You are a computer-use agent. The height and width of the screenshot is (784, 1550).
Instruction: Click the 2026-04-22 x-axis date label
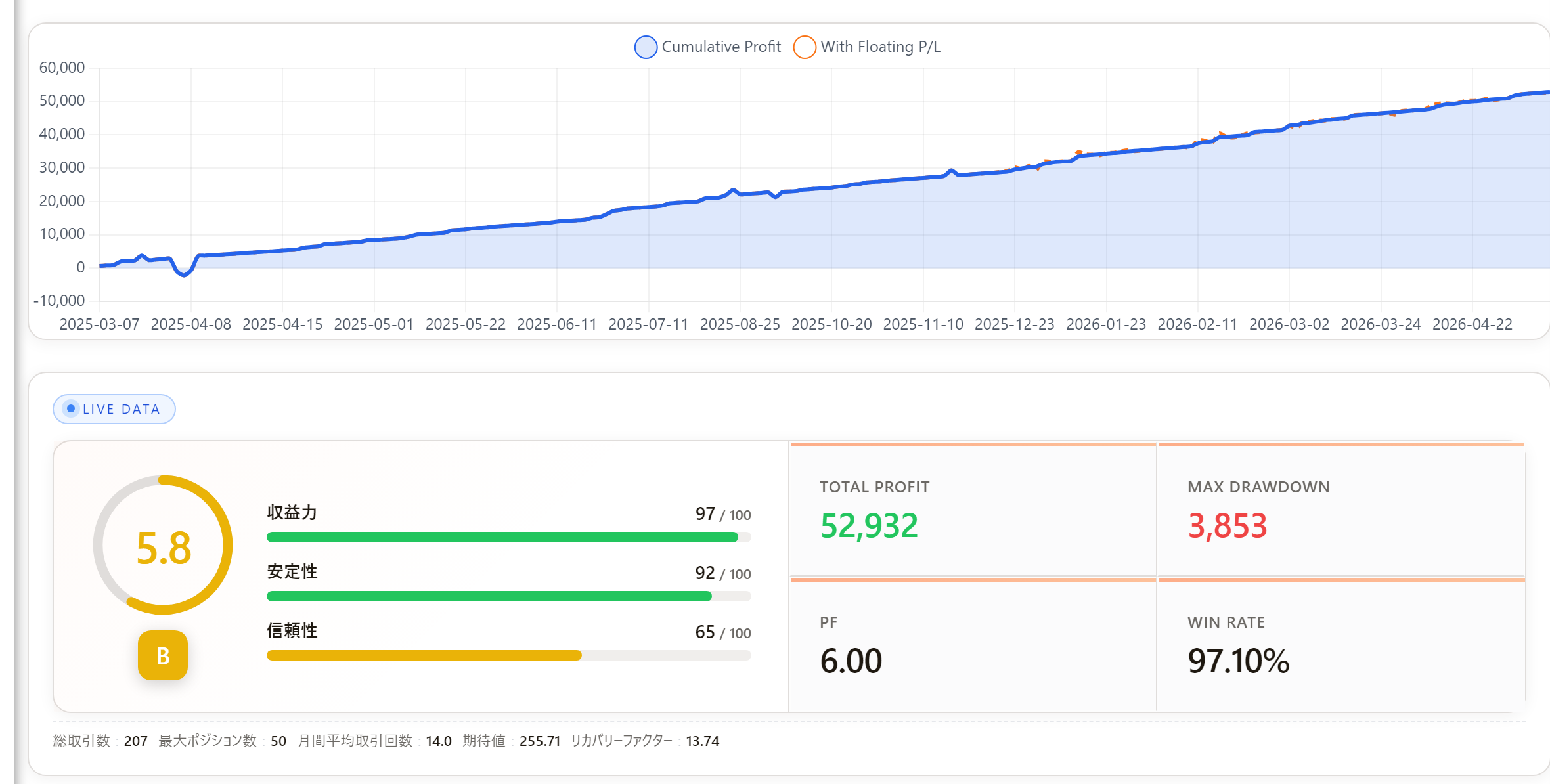tap(1472, 324)
